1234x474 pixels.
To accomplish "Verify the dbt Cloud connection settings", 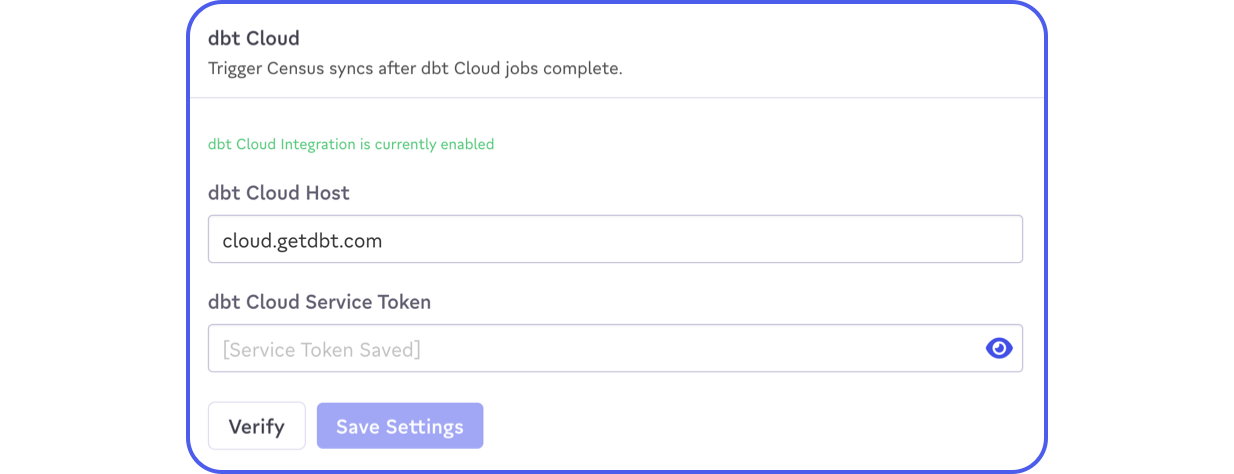I will pos(256,426).
